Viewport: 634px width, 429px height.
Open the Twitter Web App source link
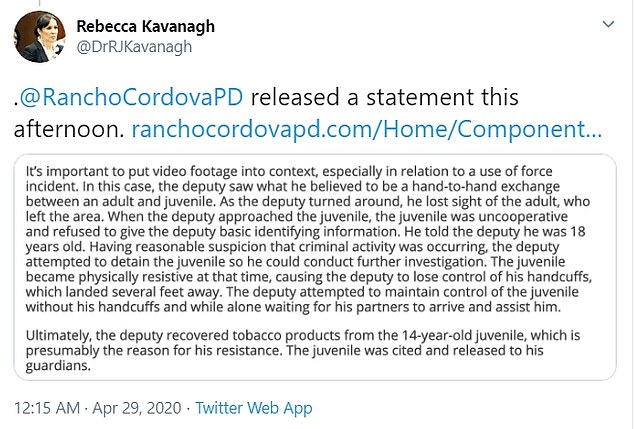pos(254,408)
